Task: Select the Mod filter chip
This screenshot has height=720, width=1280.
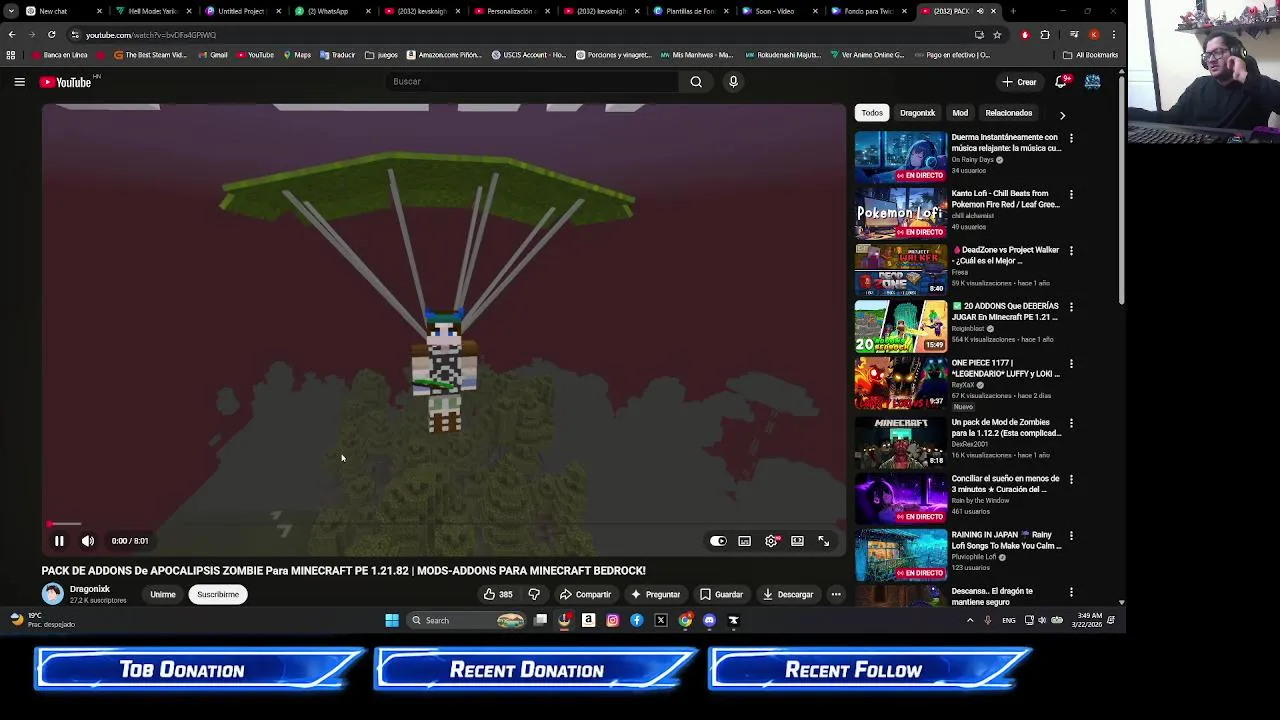Action: (960, 113)
